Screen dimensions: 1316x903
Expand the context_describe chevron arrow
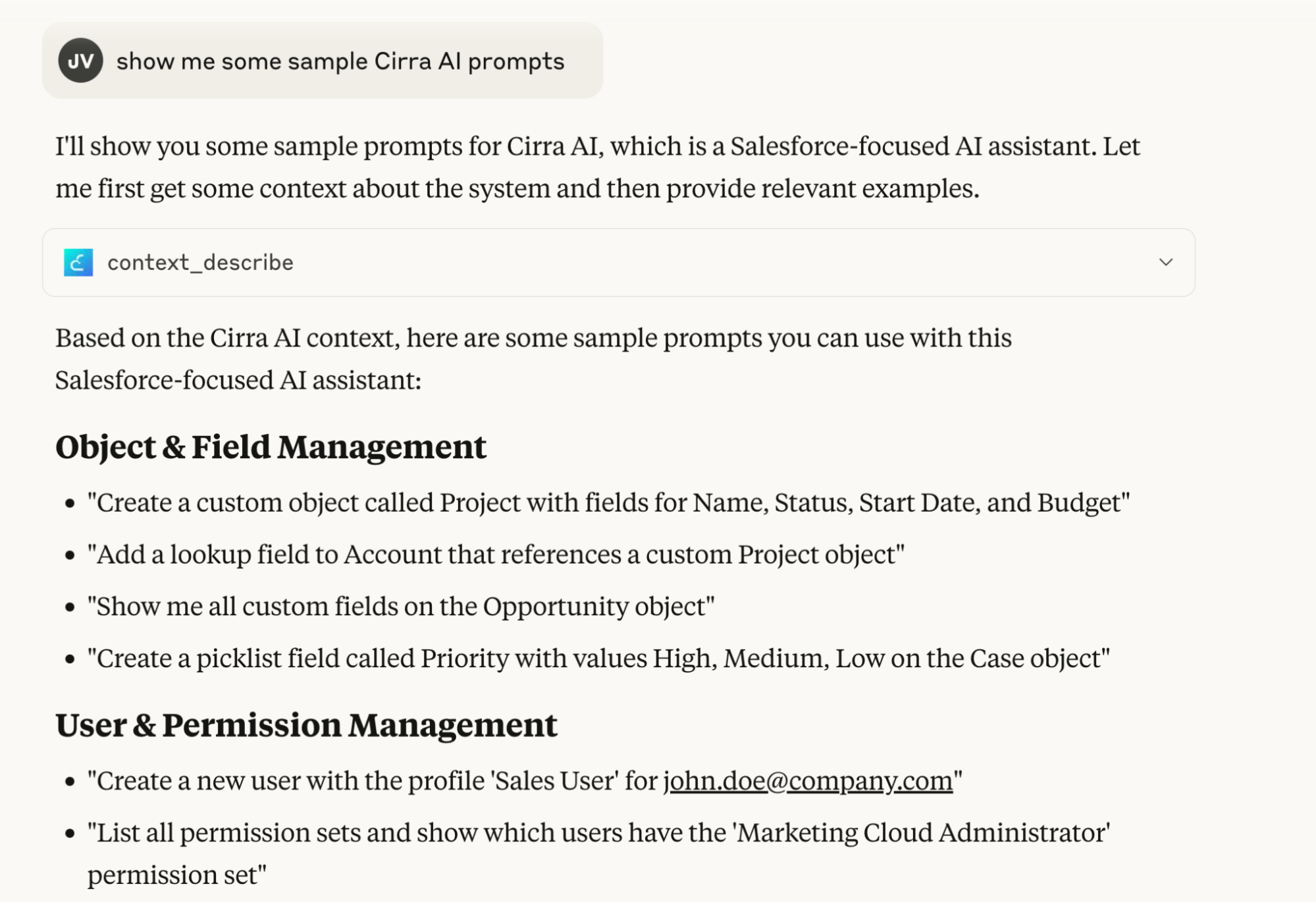(x=1165, y=262)
